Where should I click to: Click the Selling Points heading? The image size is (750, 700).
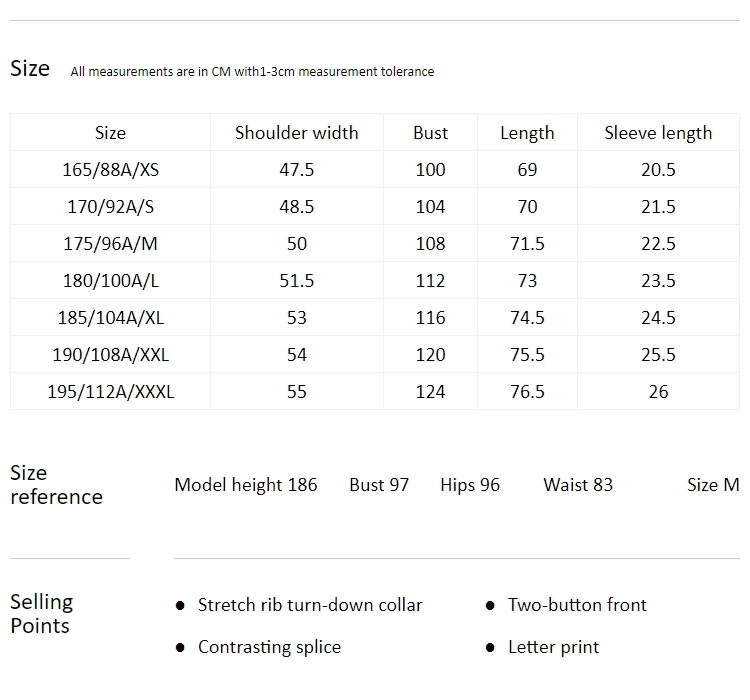42,613
